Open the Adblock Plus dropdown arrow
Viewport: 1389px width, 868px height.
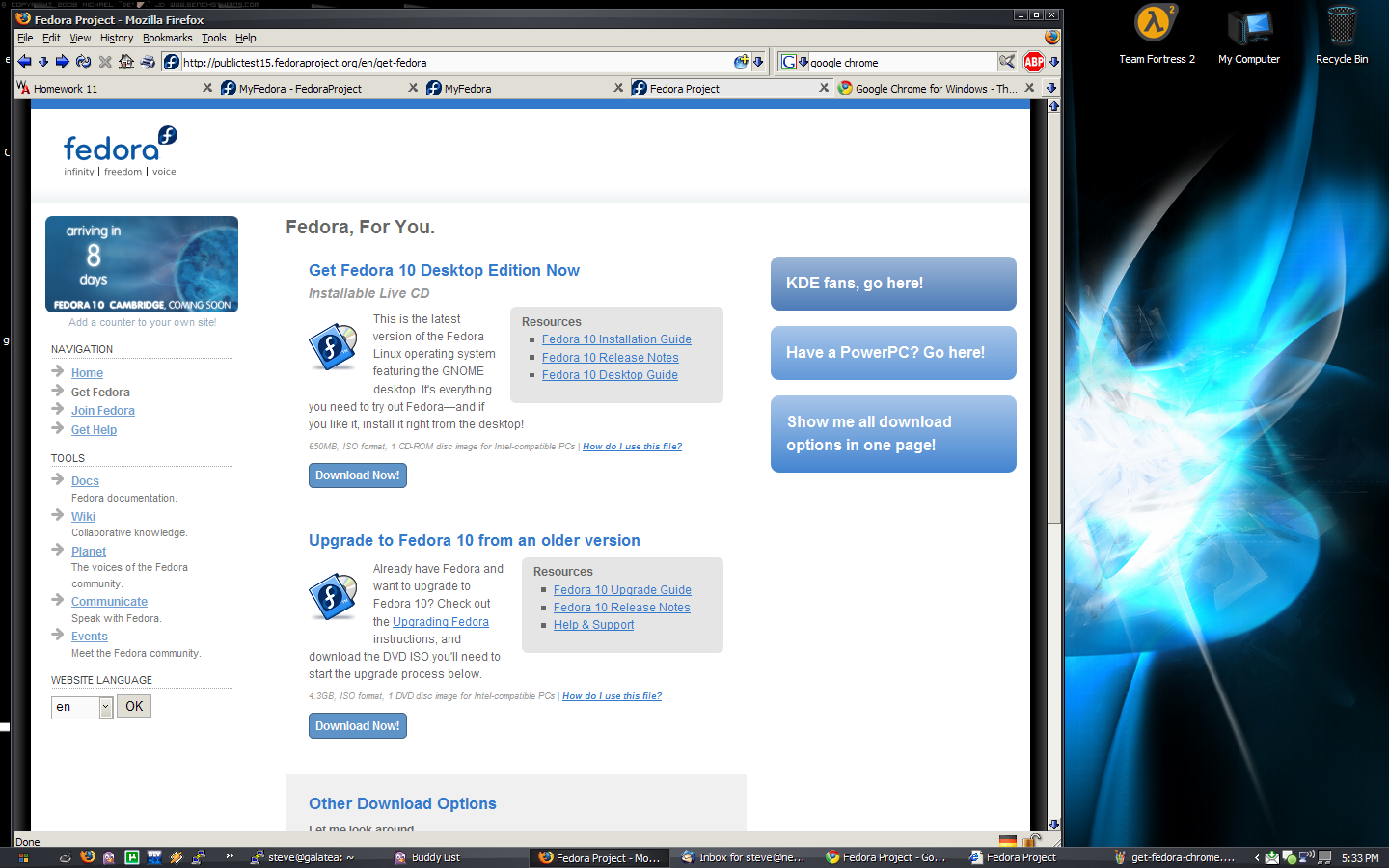point(1054,62)
